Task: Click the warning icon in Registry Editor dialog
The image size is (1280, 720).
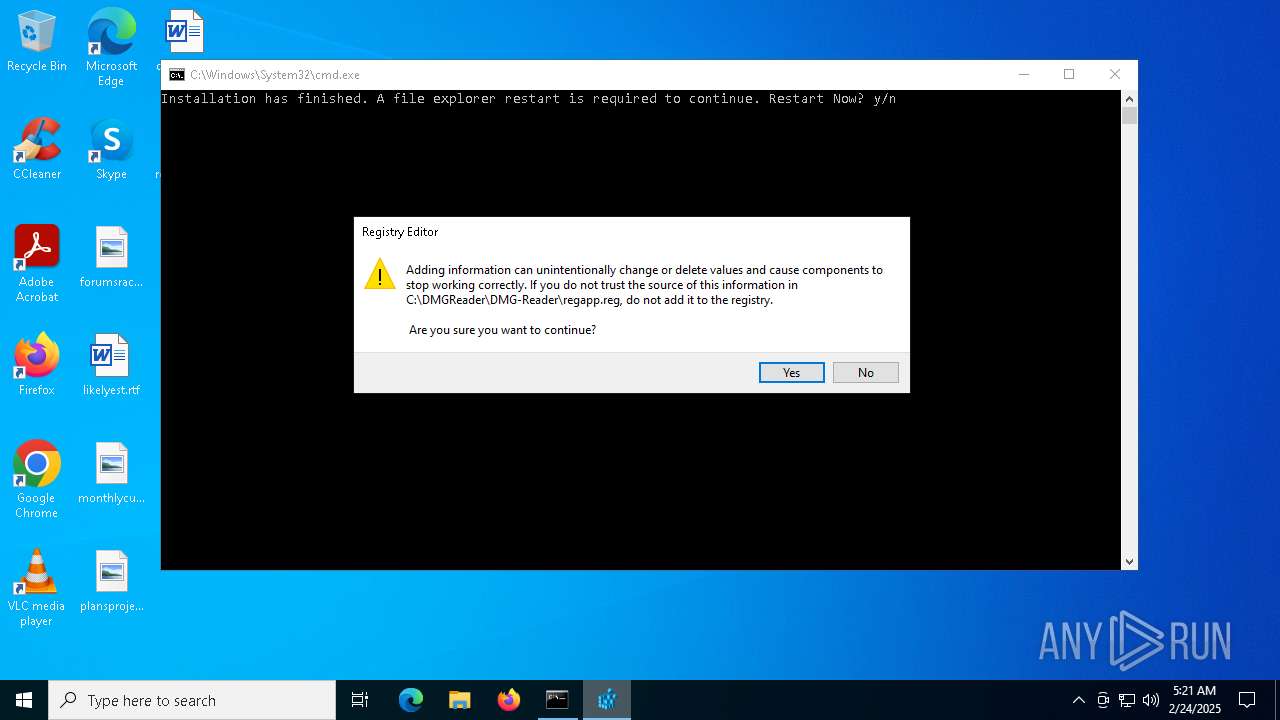Action: click(x=380, y=275)
